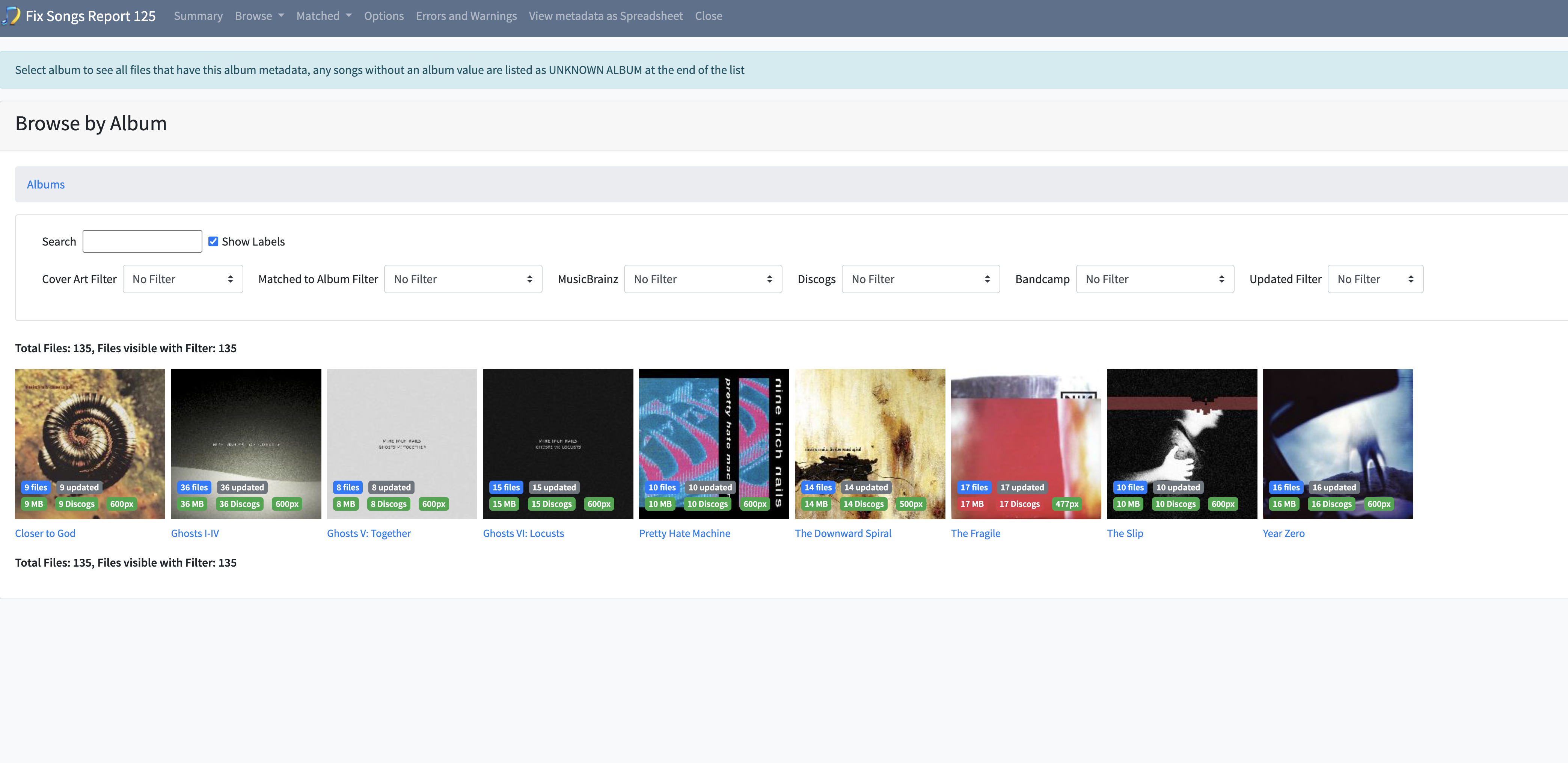This screenshot has height=763, width=1568.
Task: Click the Albums breadcrumb link
Action: point(45,184)
